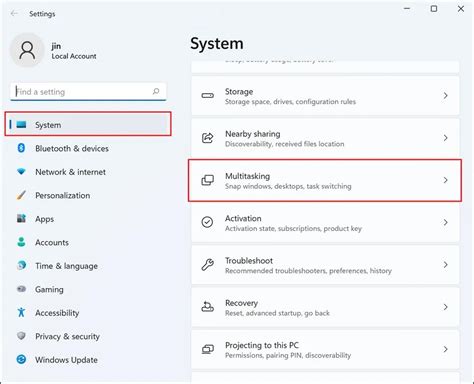The image size is (474, 384).
Task: Click the search magnifier icon
Action: pyautogui.click(x=156, y=91)
